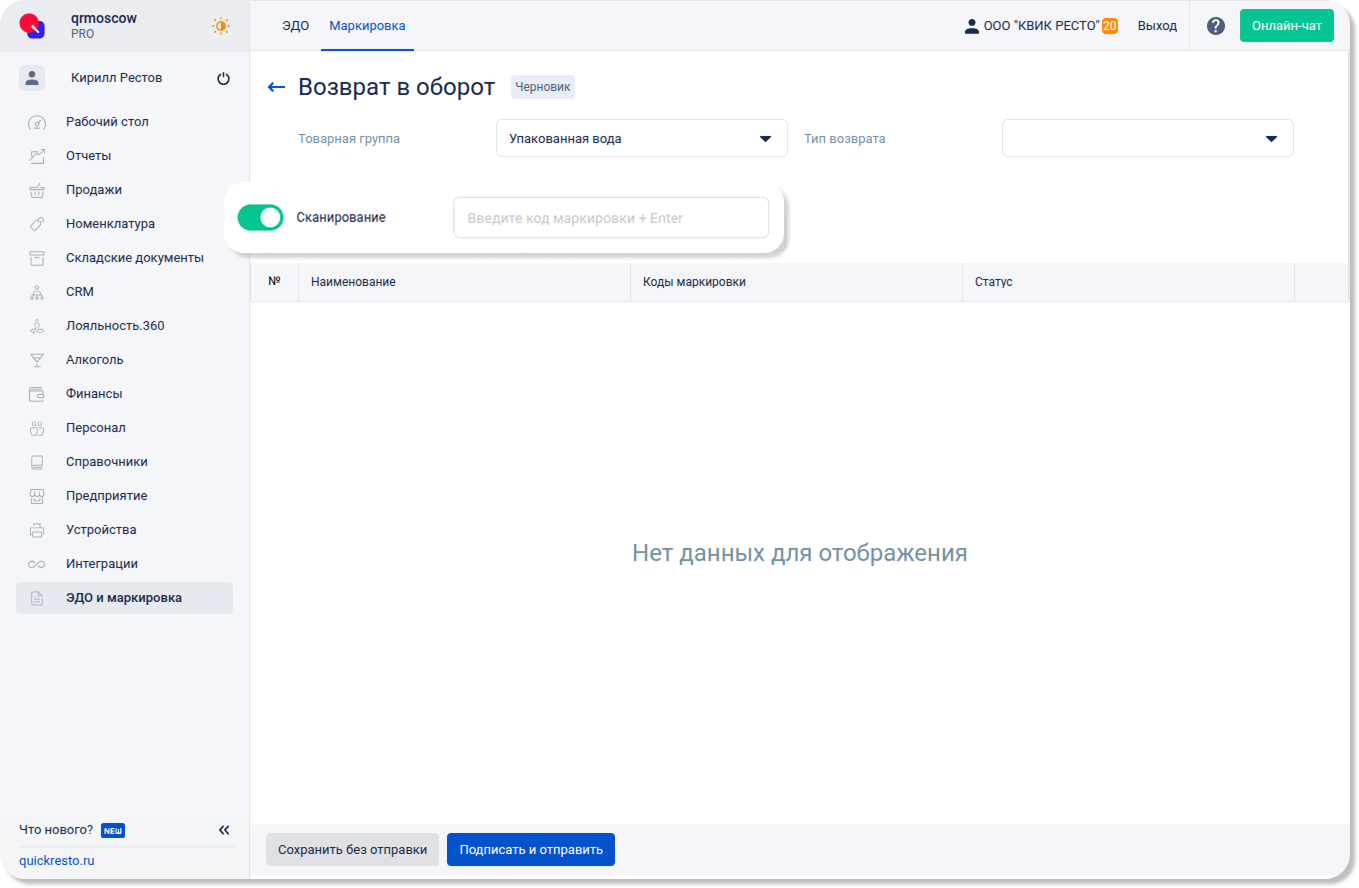Click the back arrow beside Возврат в оборот
Viewport: 1359px width, 888px height.
coord(276,88)
